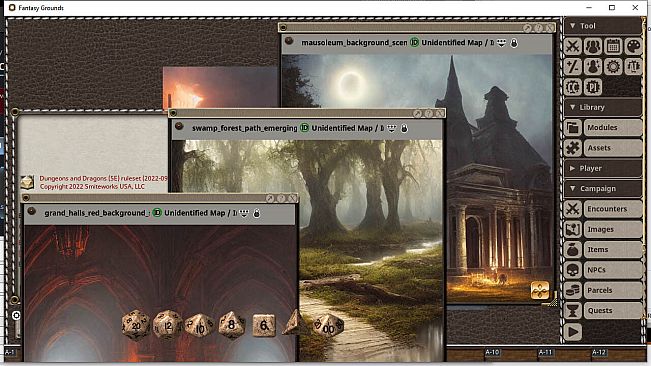
Task: Click help button on swamp_forest window
Action: 428,113
